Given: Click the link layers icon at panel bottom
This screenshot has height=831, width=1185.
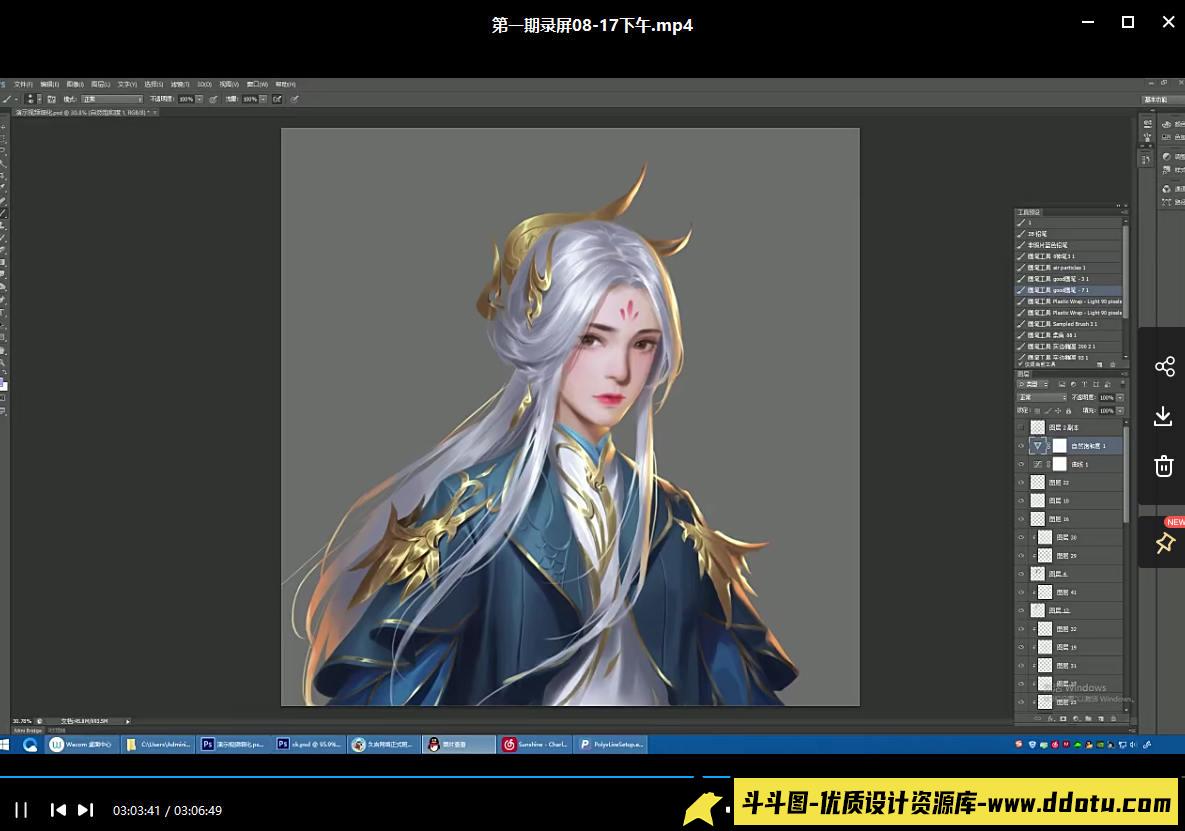Looking at the screenshot, I should point(1037,718).
